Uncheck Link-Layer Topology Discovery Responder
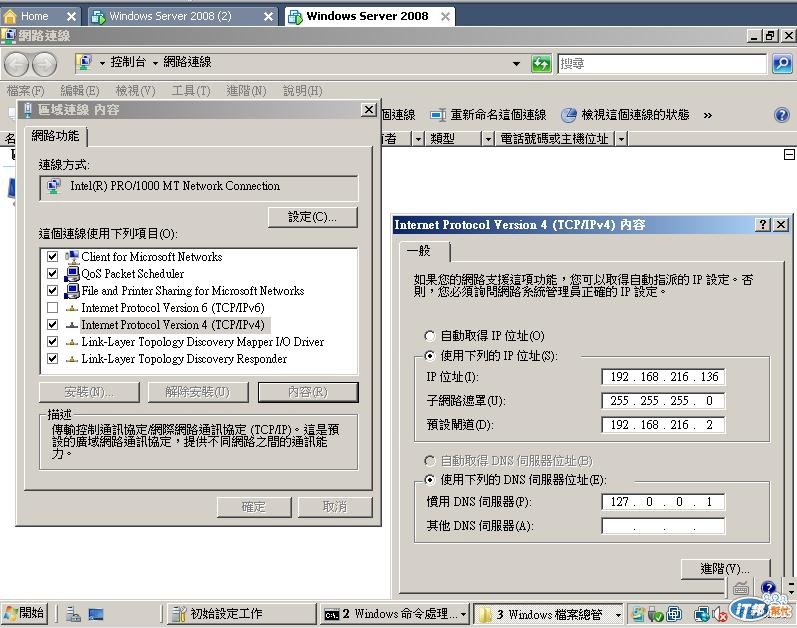The height and width of the screenshot is (628, 797). [x=52, y=359]
